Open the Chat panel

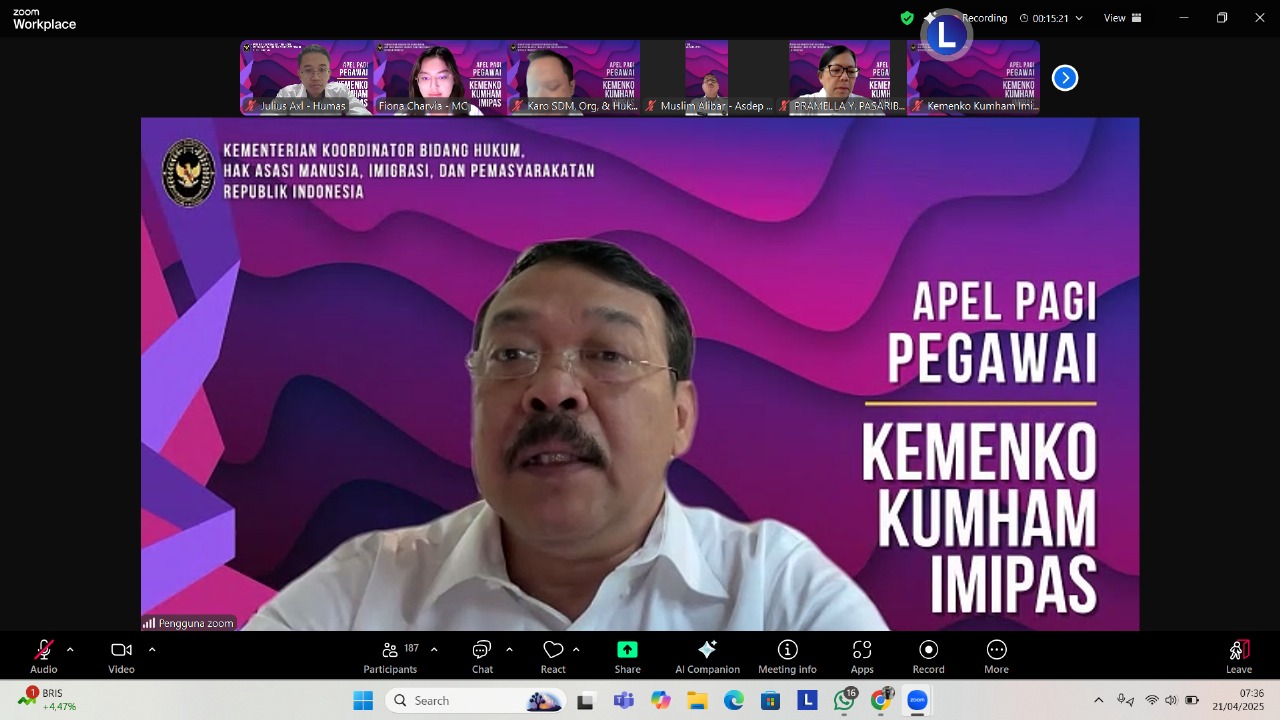click(x=482, y=656)
